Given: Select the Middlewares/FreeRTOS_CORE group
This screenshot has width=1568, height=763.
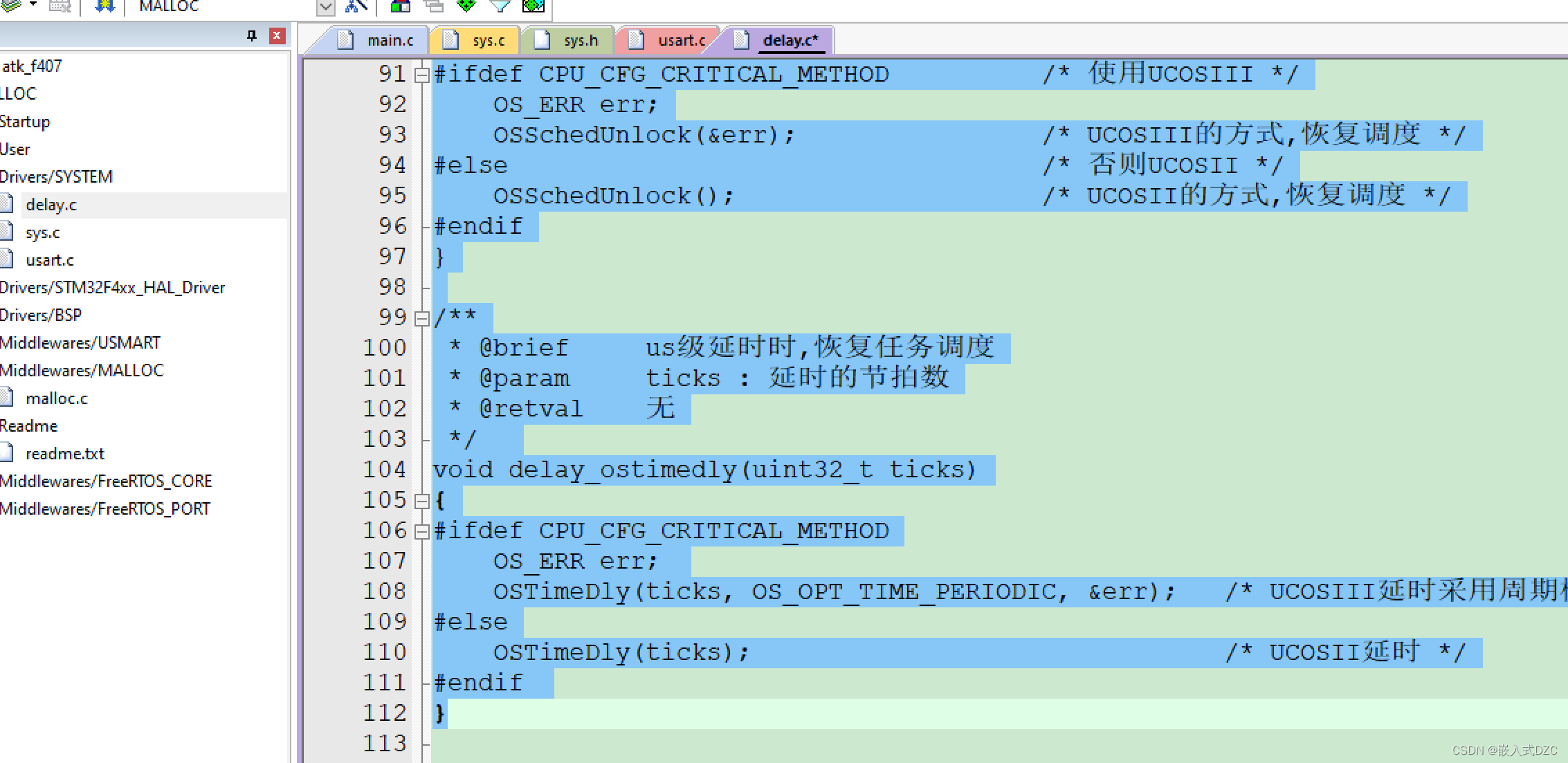Looking at the screenshot, I should [x=106, y=481].
